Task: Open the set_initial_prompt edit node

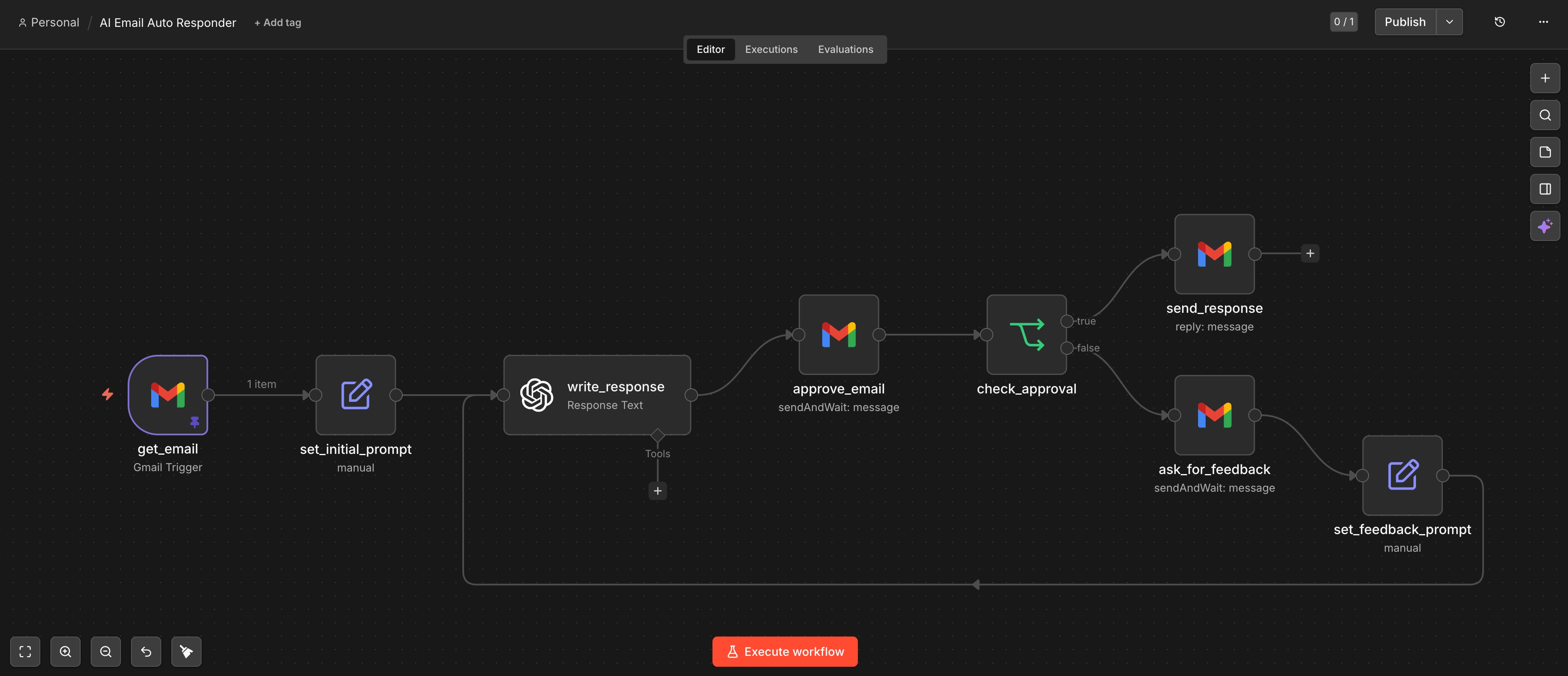Action: (356, 395)
